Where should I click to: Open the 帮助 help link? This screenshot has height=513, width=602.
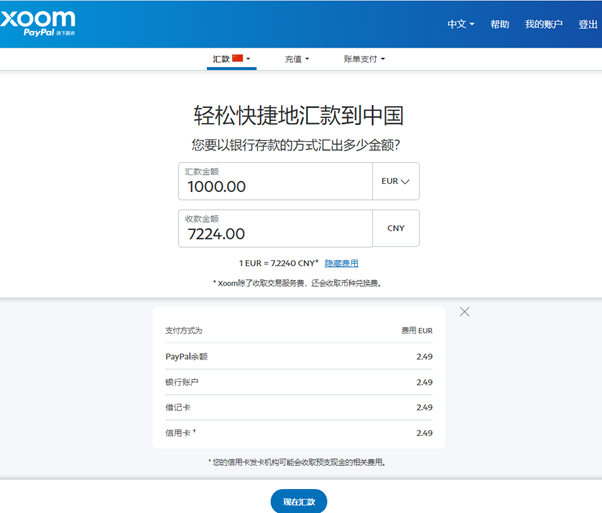pyautogui.click(x=499, y=24)
